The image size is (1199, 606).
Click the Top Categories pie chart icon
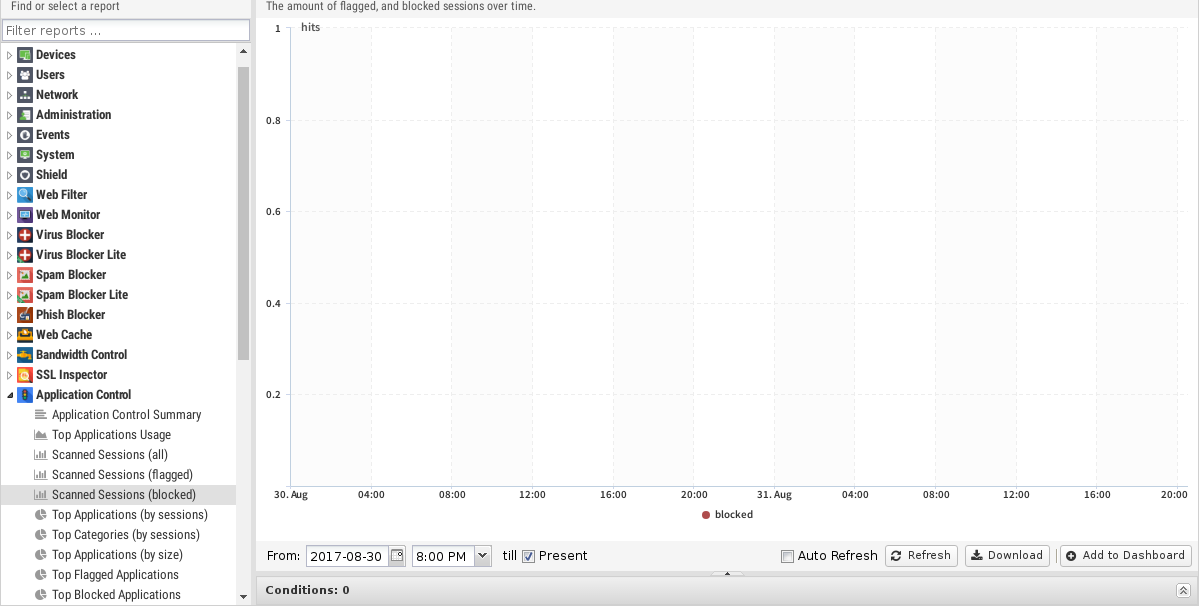point(41,535)
